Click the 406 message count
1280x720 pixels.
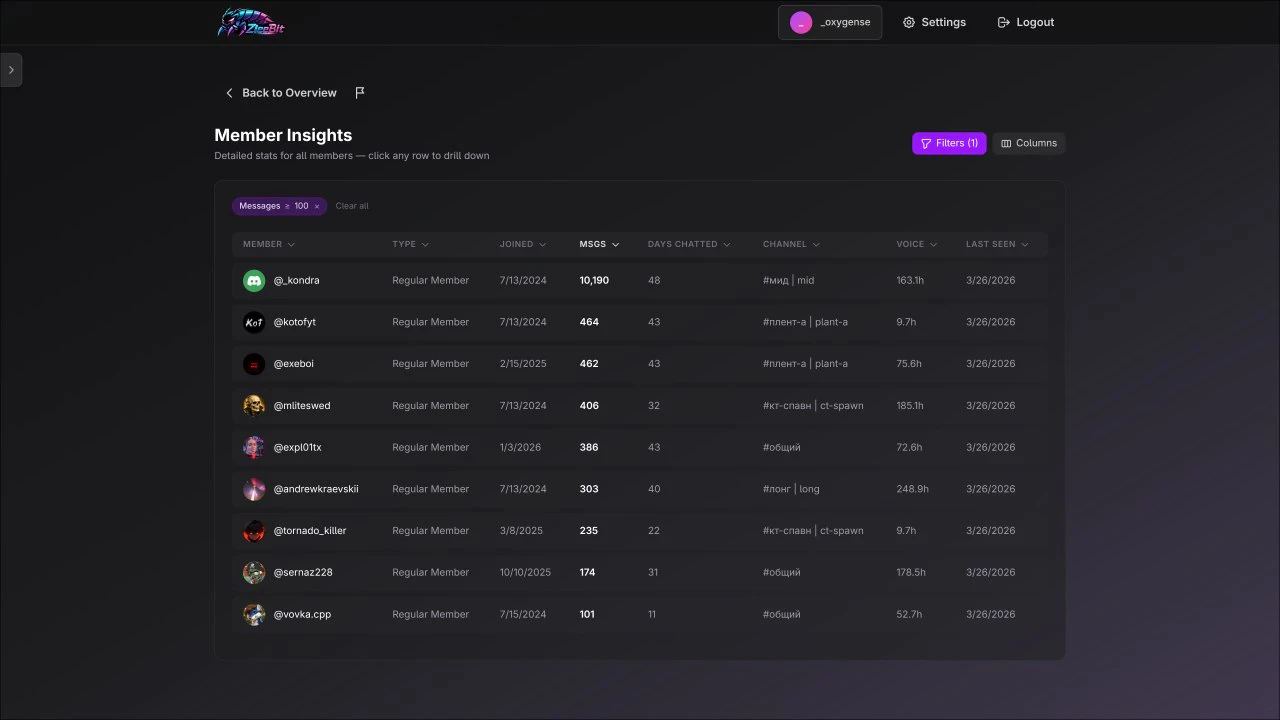(x=589, y=406)
